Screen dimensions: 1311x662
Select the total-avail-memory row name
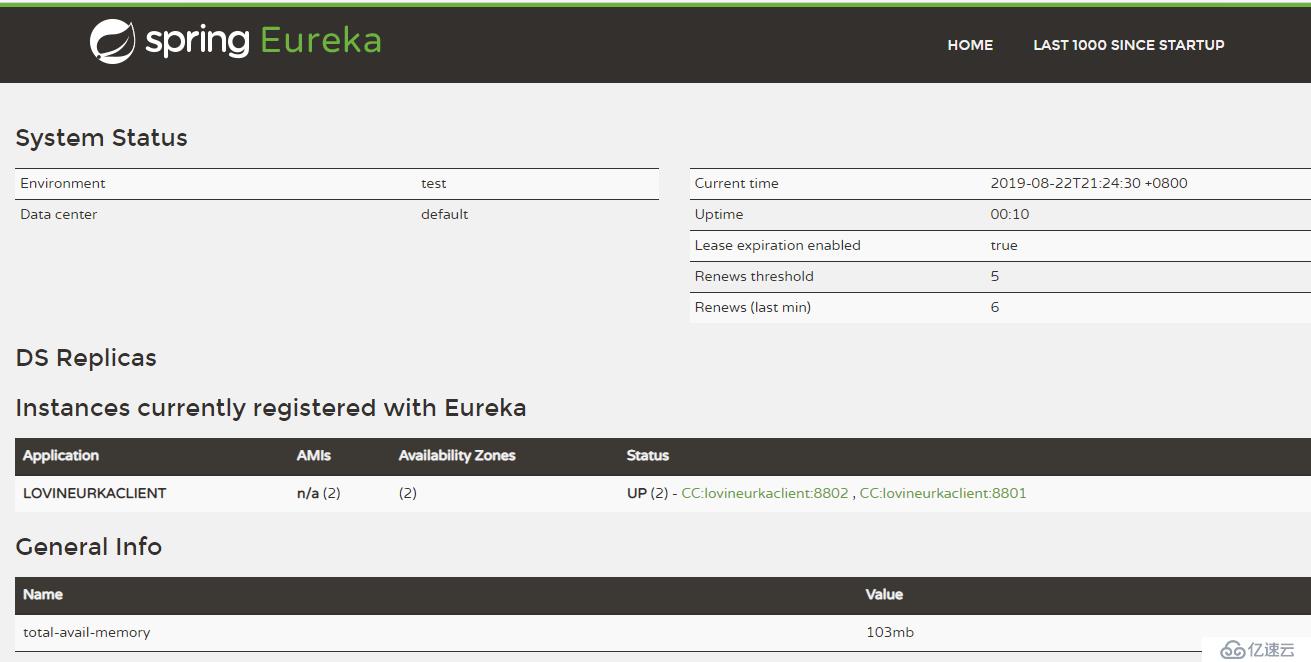point(87,632)
